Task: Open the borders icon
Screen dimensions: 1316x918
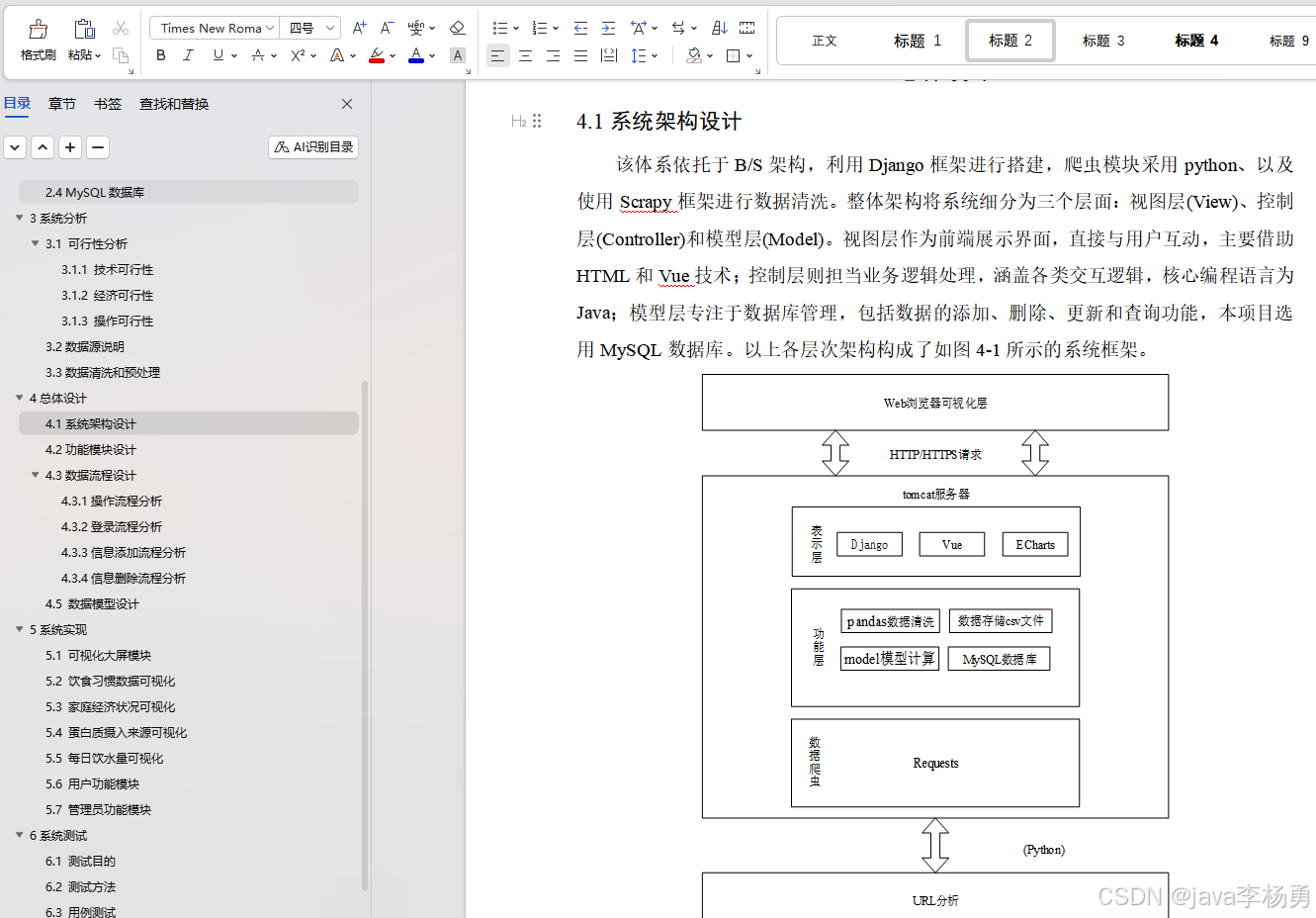Action: pyautogui.click(x=734, y=55)
